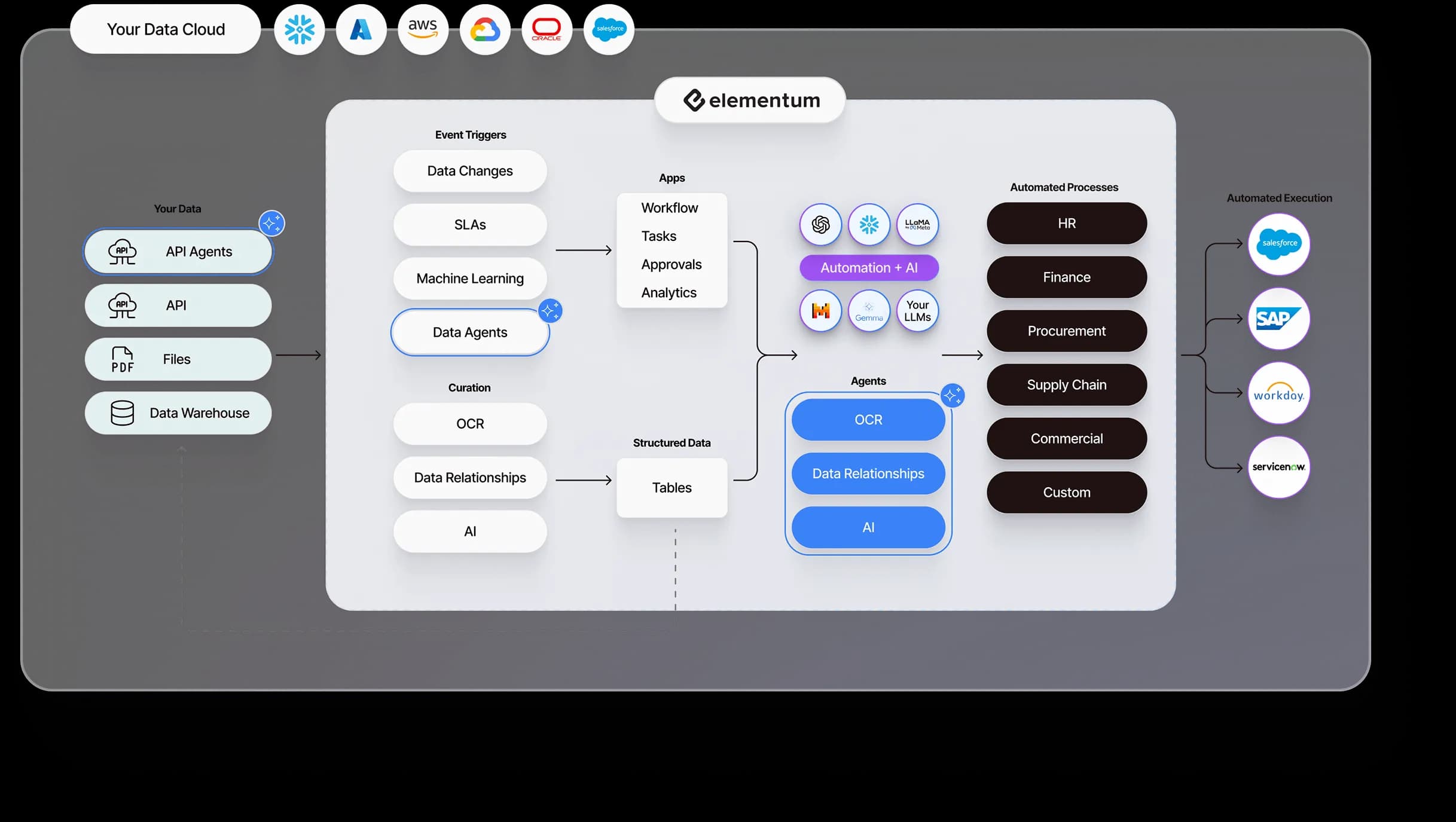1456x822 pixels.
Task: Toggle the sparkle badge on Data Agents
Action: pos(550,310)
